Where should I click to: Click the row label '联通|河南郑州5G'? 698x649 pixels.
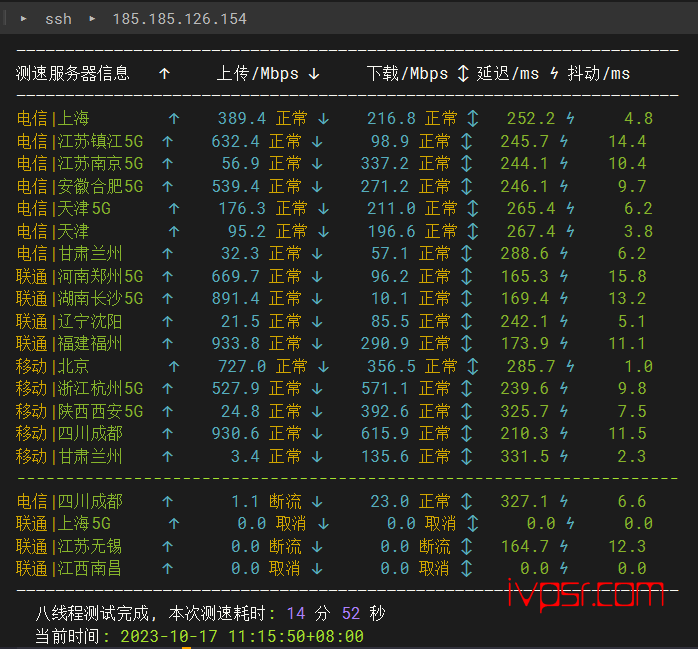click(80, 276)
